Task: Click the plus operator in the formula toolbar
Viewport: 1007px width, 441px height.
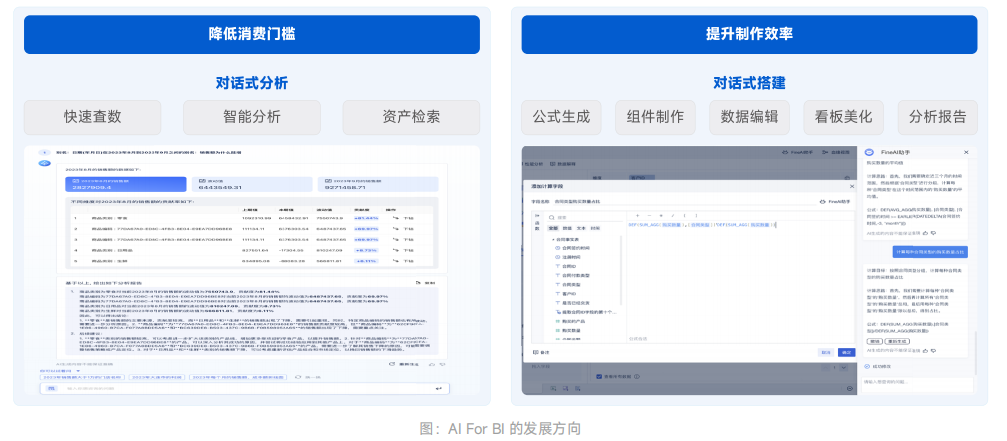Action: (638, 216)
